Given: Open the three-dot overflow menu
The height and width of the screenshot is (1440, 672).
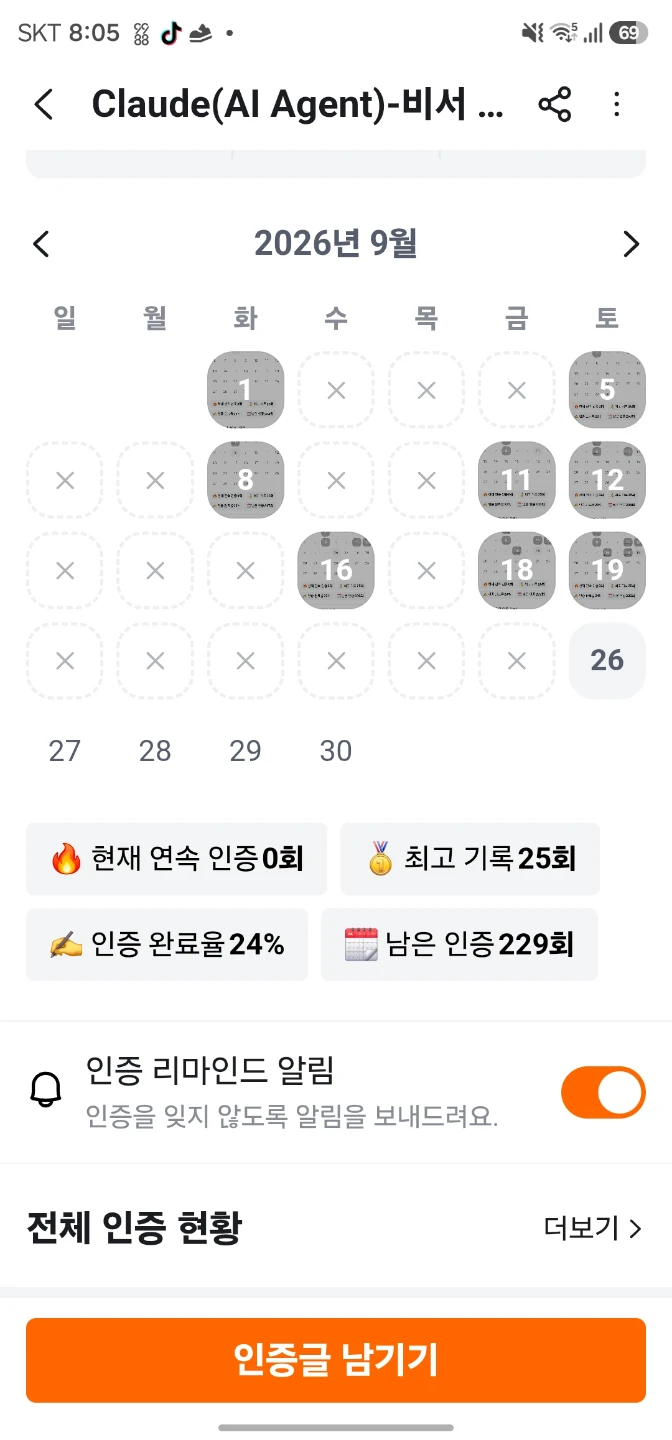Looking at the screenshot, I should coord(616,104).
